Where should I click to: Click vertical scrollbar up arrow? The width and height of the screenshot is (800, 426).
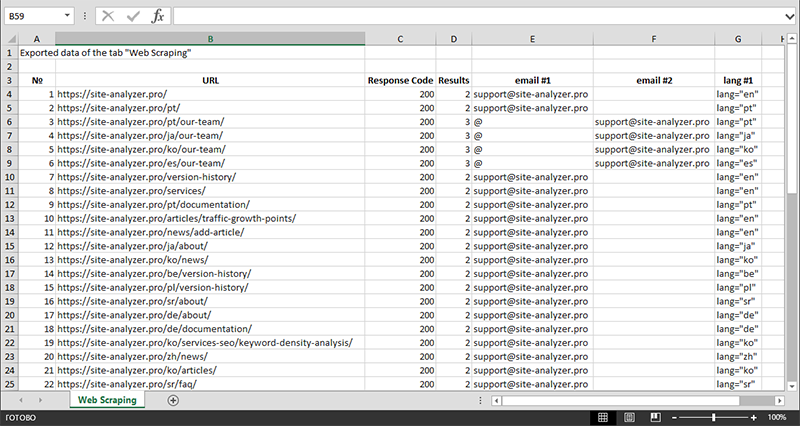tap(791, 38)
